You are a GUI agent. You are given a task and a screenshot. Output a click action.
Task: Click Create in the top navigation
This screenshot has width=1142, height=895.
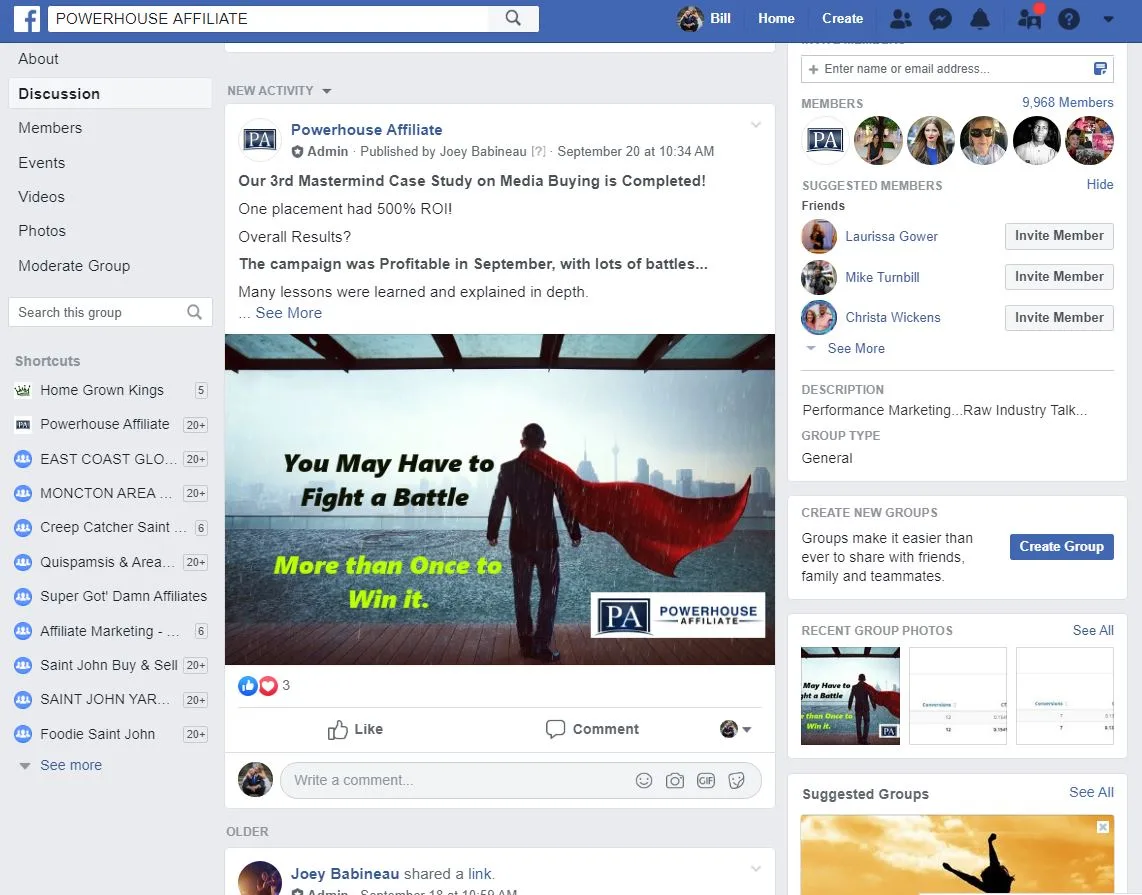[x=842, y=18]
